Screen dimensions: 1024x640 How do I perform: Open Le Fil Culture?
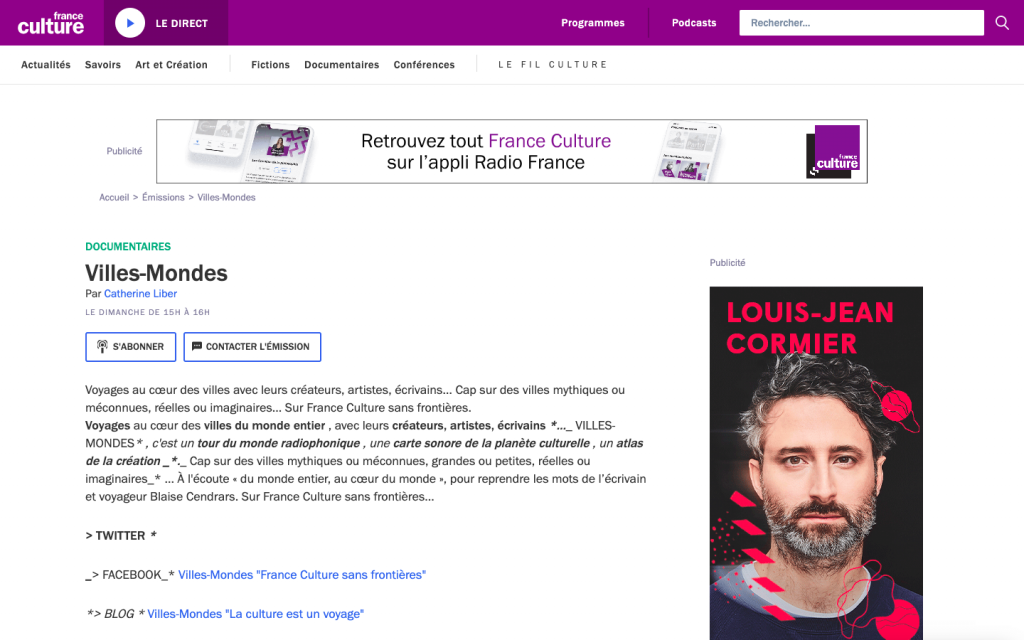[552, 65]
